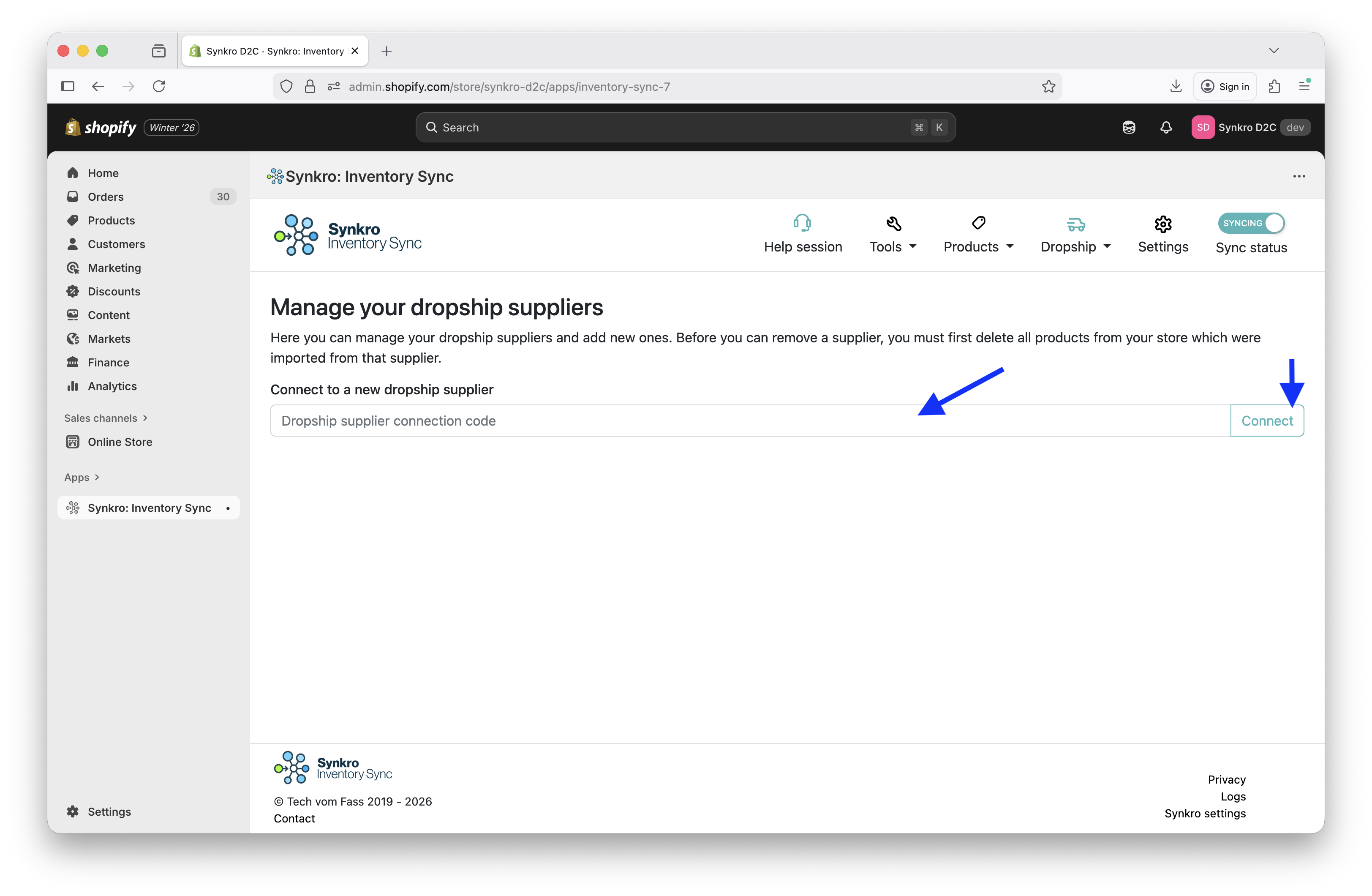Expand the Apps section
Image resolution: width=1372 pixels, height=896 pixels.
point(82,477)
